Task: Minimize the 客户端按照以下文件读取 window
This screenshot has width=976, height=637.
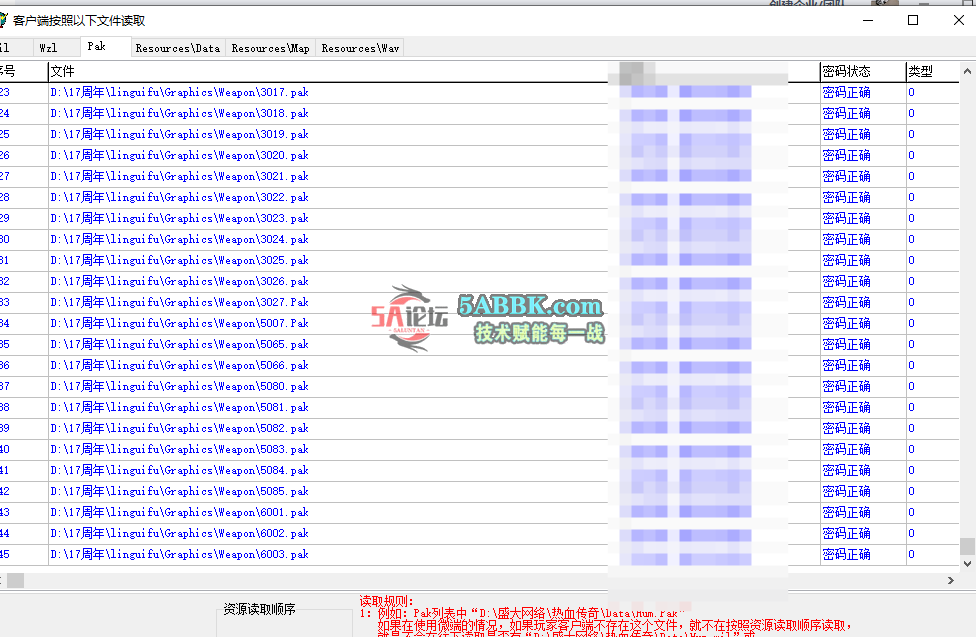Action: tap(868, 21)
